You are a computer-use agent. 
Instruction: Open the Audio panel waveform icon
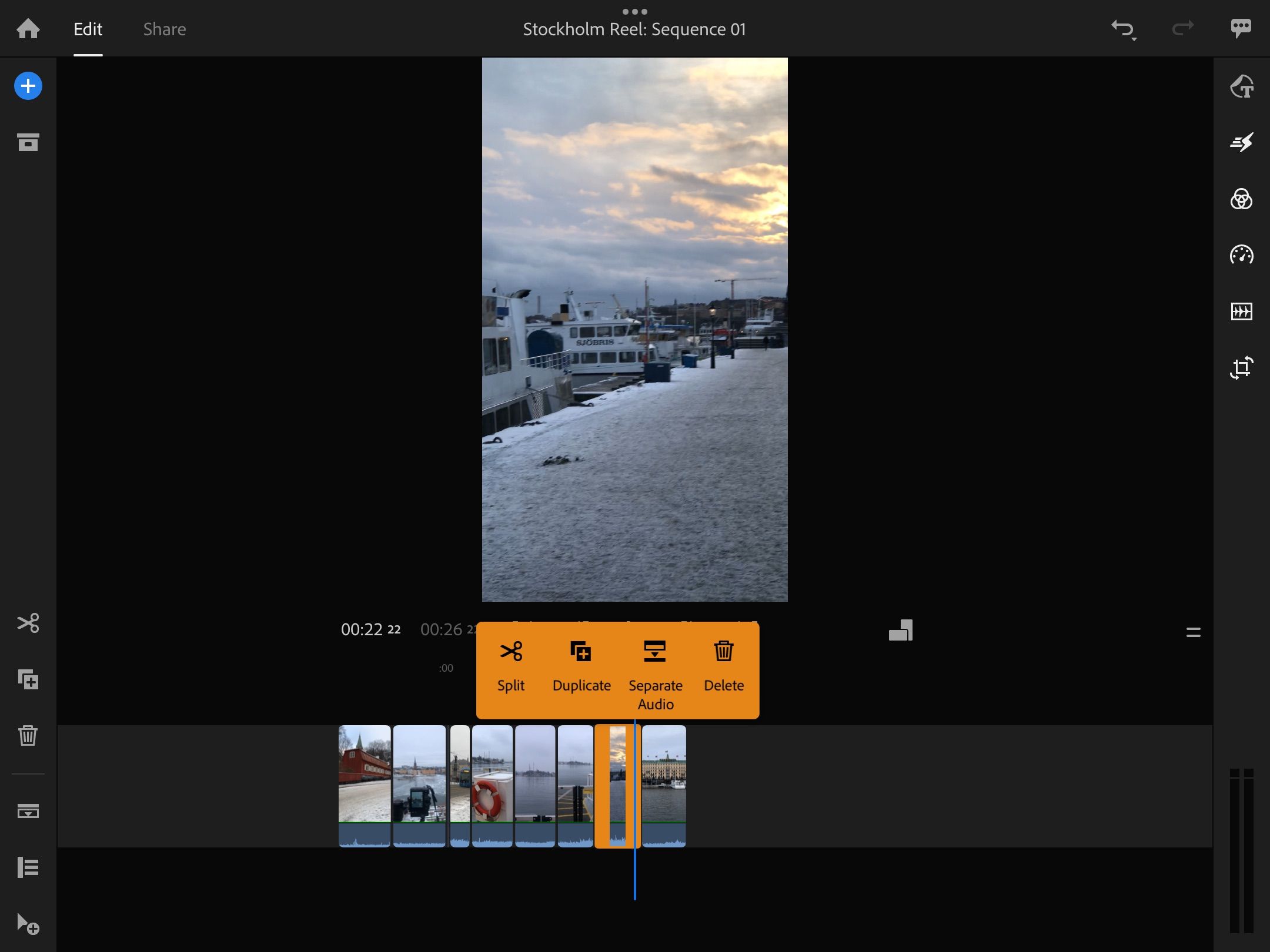tap(1241, 311)
